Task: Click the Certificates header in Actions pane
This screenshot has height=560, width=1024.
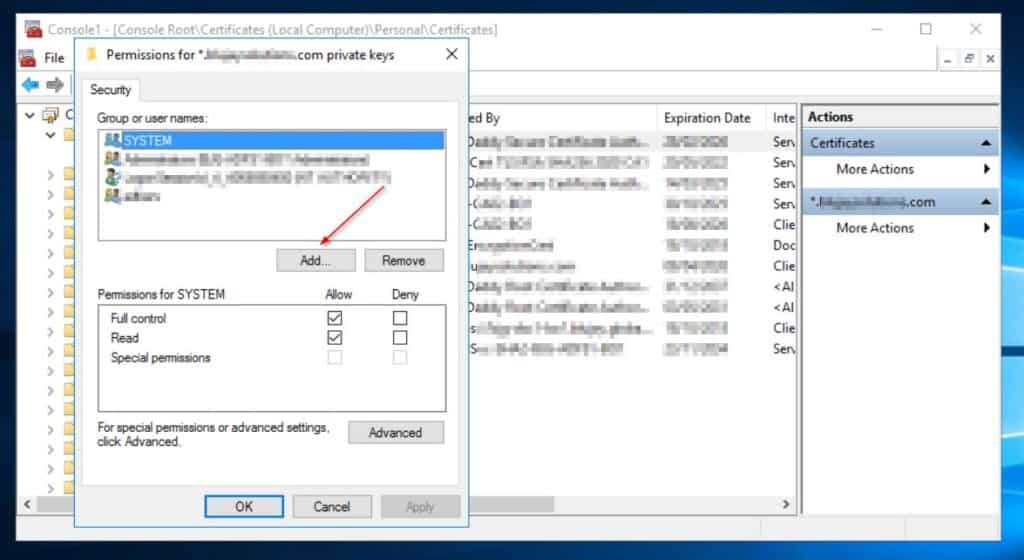Action: pos(900,143)
